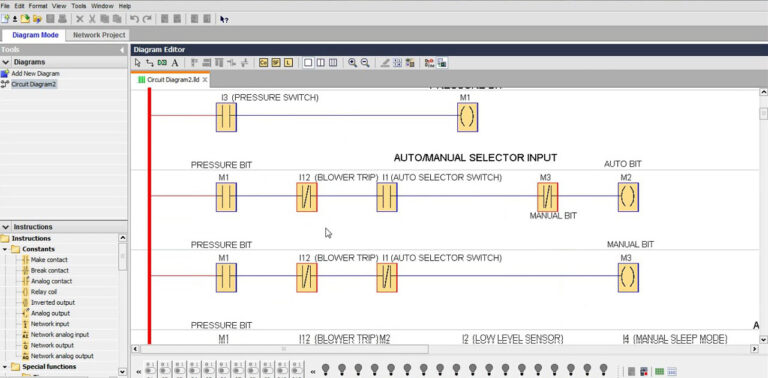Select the Connect wiring tool

(150, 63)
